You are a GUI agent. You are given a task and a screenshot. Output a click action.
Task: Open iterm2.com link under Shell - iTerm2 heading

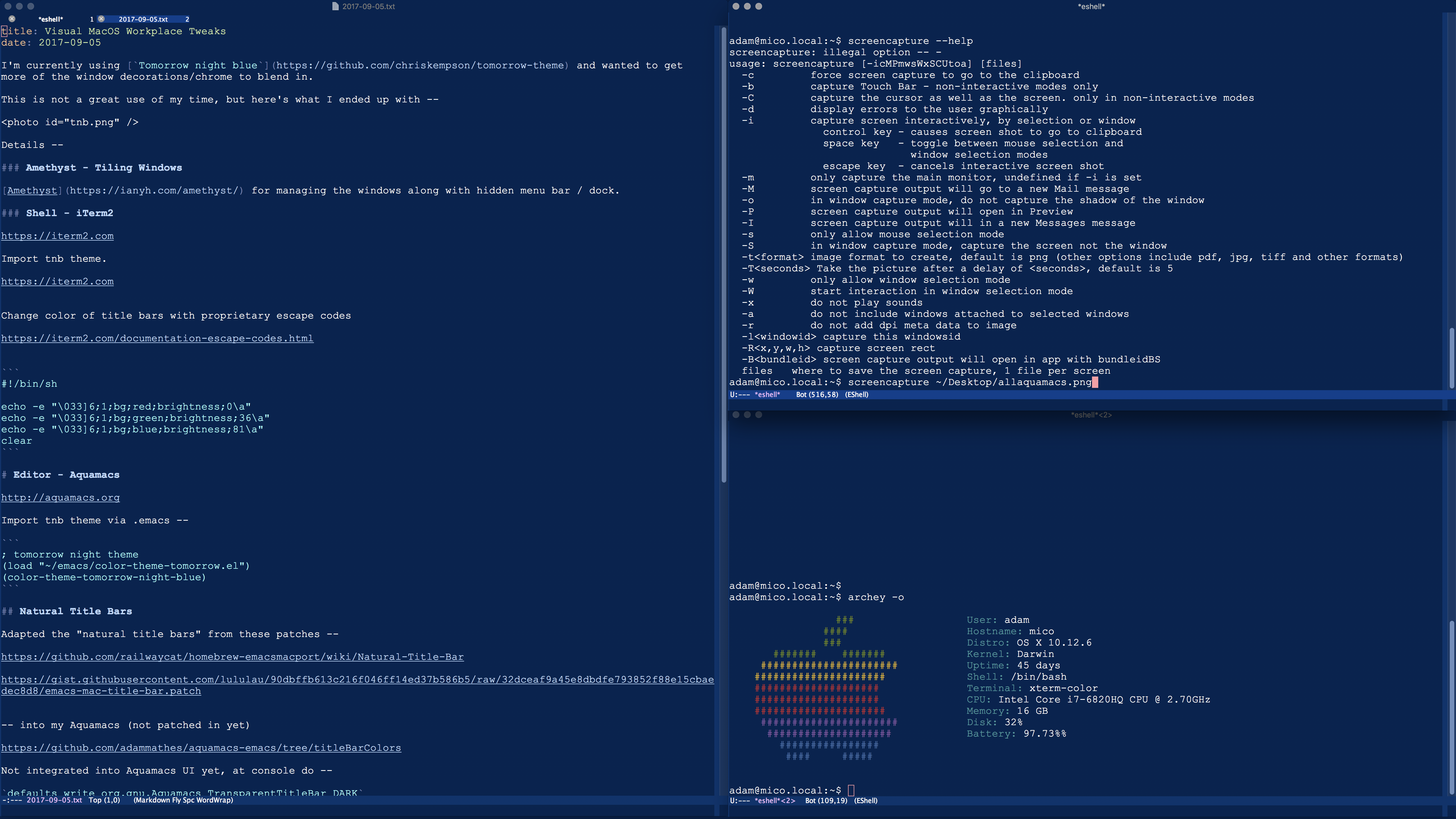[x=57, y=236]
